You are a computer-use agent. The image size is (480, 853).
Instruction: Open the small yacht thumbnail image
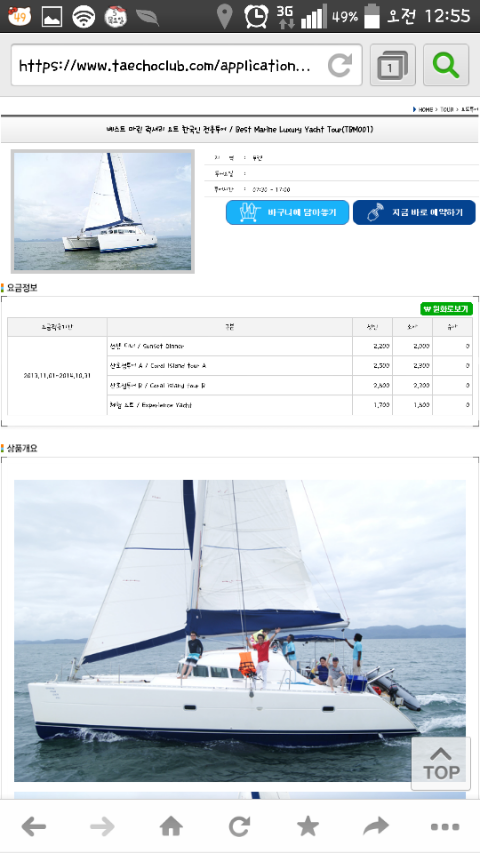pos(102,211)
